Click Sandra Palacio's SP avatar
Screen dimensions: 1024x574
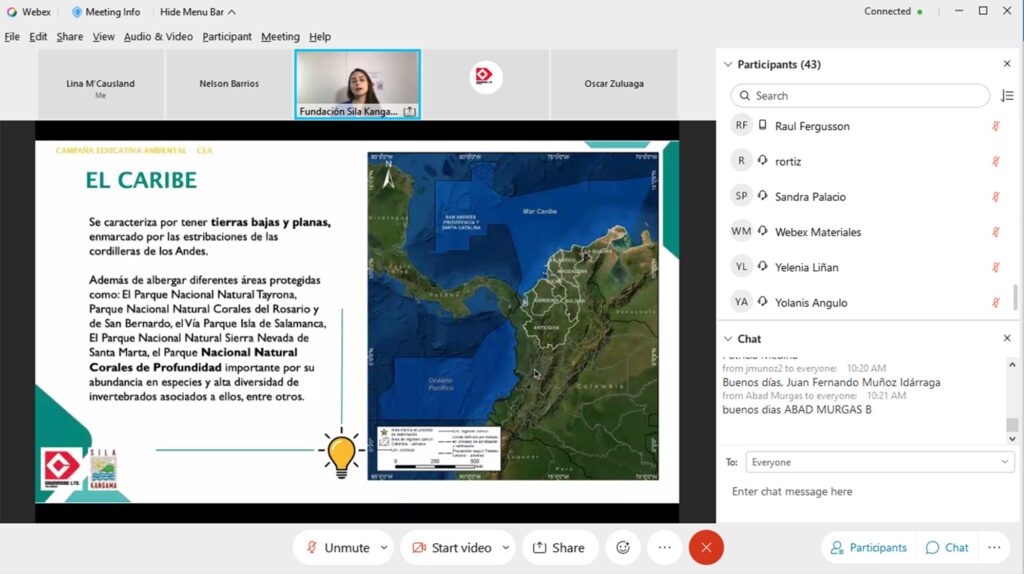pos(741,196)
